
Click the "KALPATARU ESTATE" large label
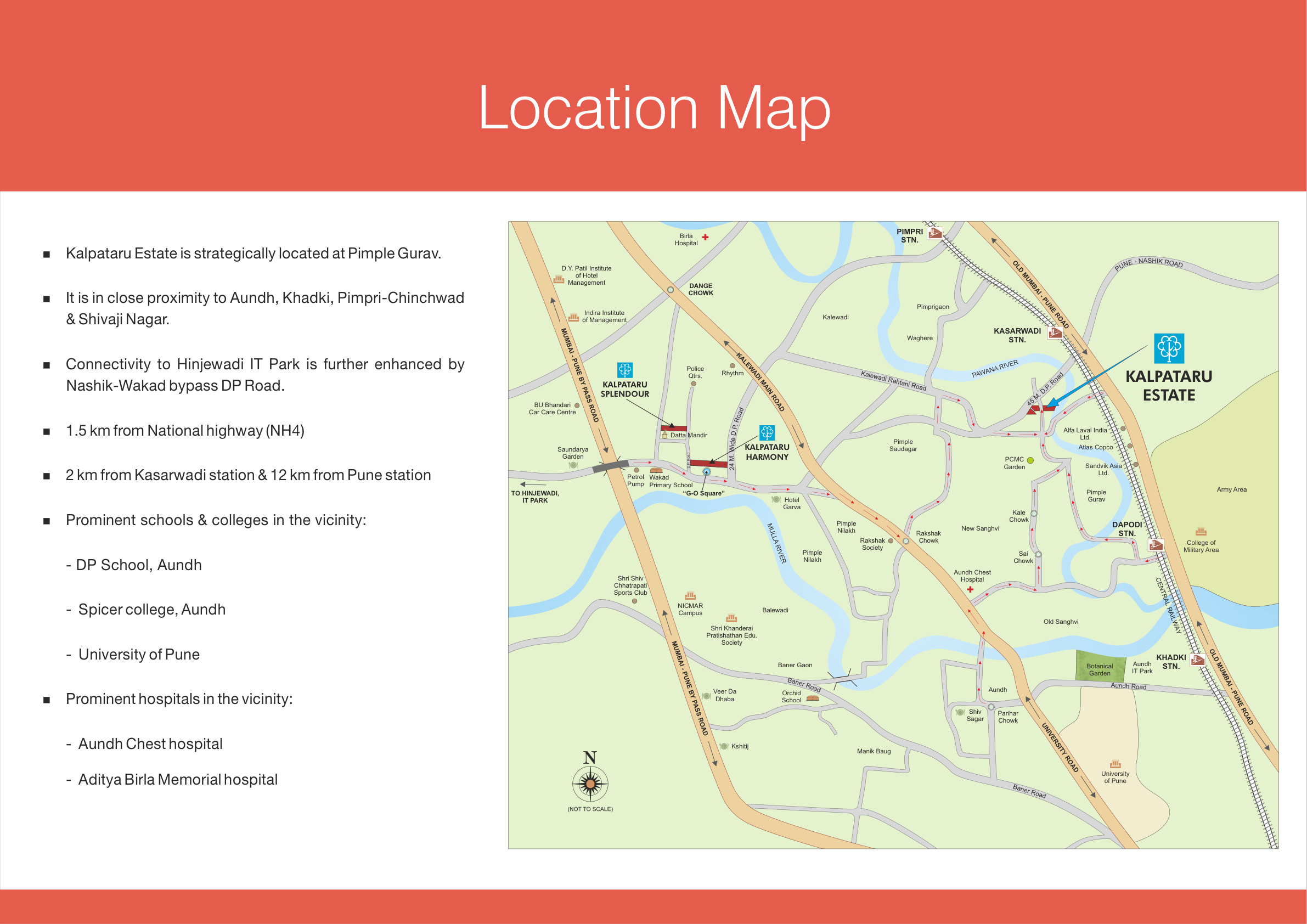click(x=1169, y=385)
